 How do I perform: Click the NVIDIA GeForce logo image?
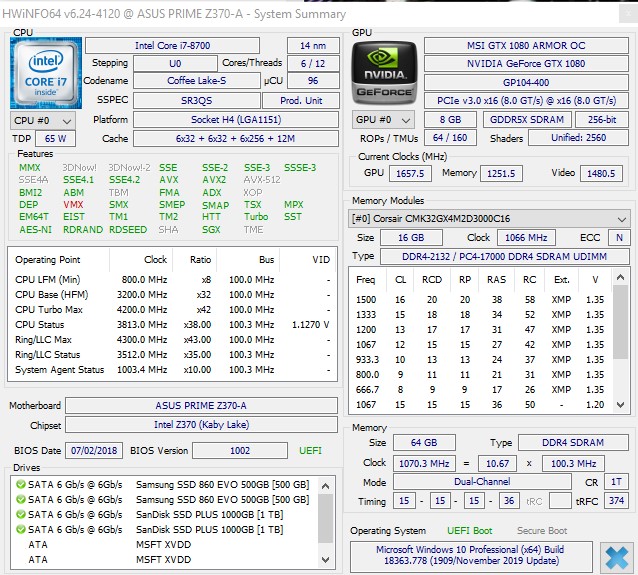pyautogui.click(x=385, y=73)
